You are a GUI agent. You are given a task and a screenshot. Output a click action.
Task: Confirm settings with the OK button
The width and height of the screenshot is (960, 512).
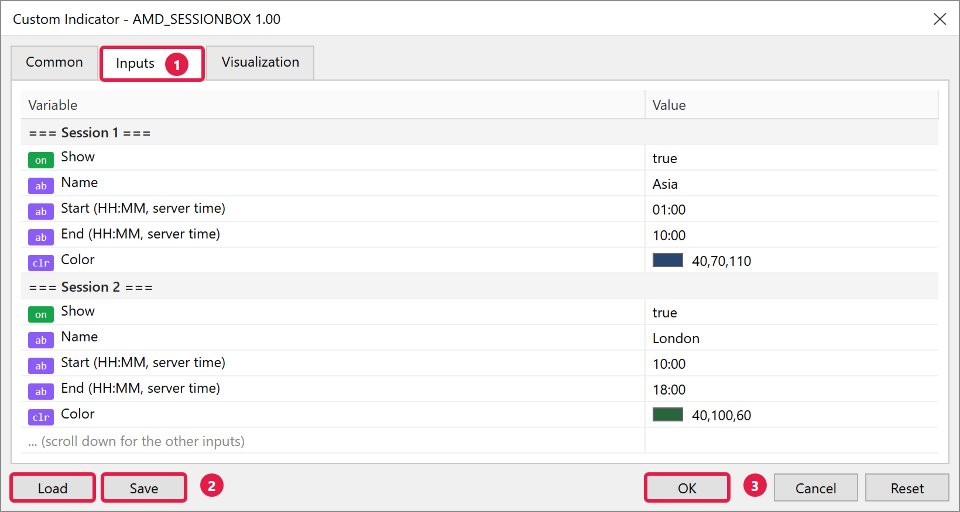[x=687, y=488]
